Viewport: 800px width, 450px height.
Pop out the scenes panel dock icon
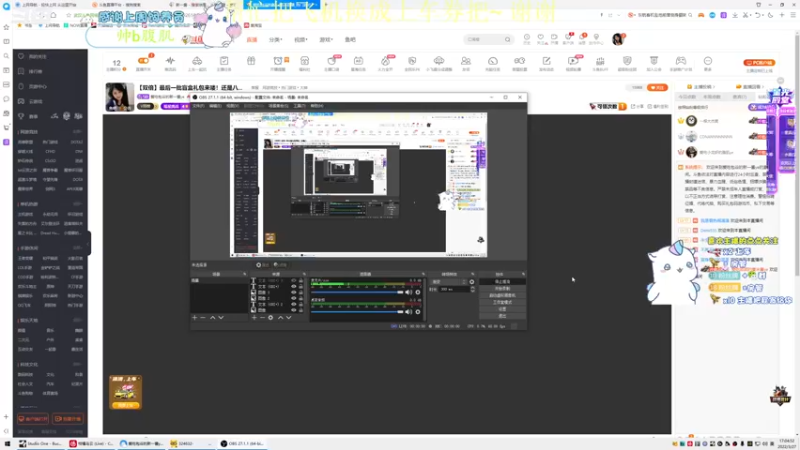point(244,274)
